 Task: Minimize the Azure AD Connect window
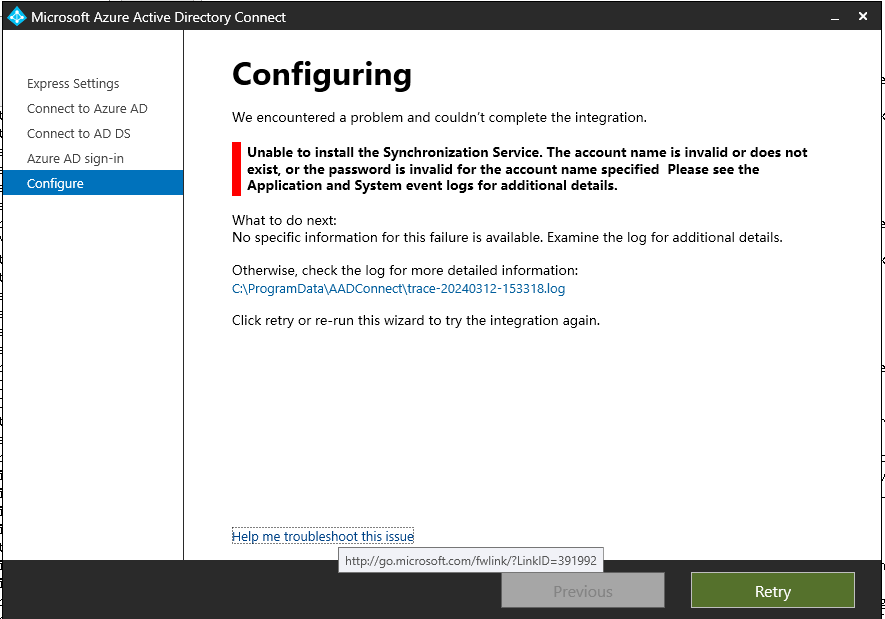(x=835, y=17)
